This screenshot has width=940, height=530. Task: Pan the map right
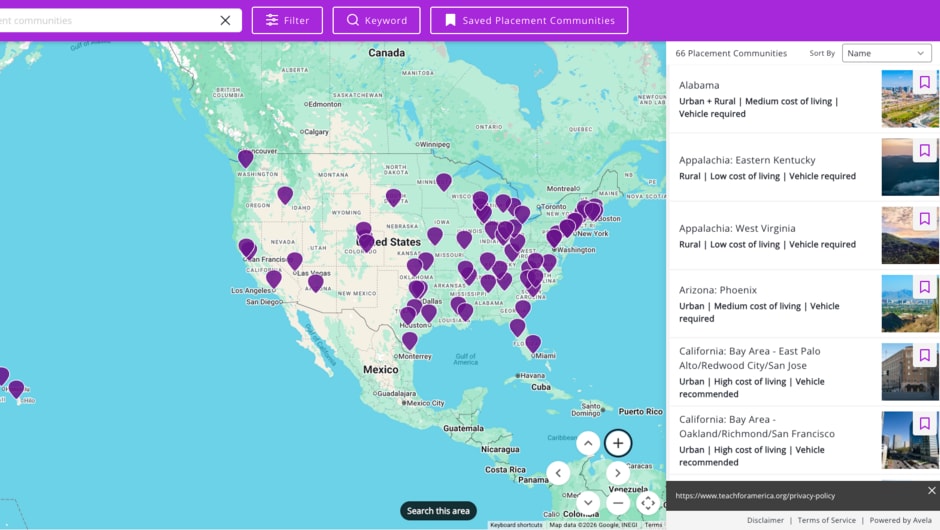click(618, 473)
